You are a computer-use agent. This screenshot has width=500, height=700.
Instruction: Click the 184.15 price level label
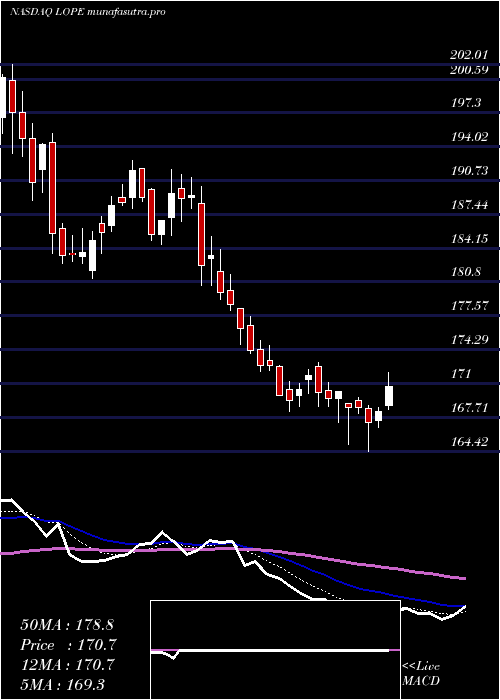point(469,239)
